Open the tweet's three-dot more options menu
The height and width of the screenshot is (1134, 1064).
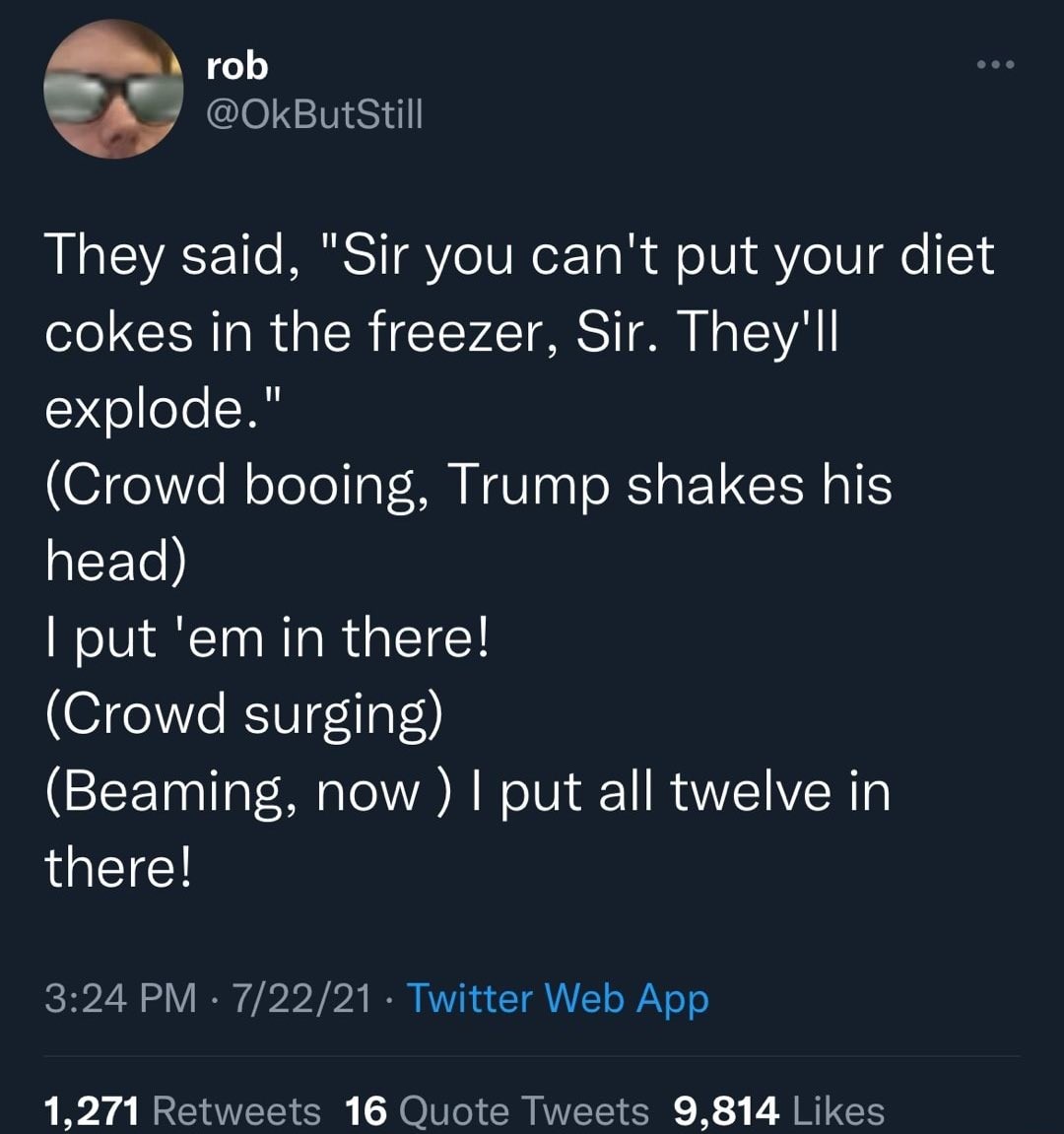994,66
